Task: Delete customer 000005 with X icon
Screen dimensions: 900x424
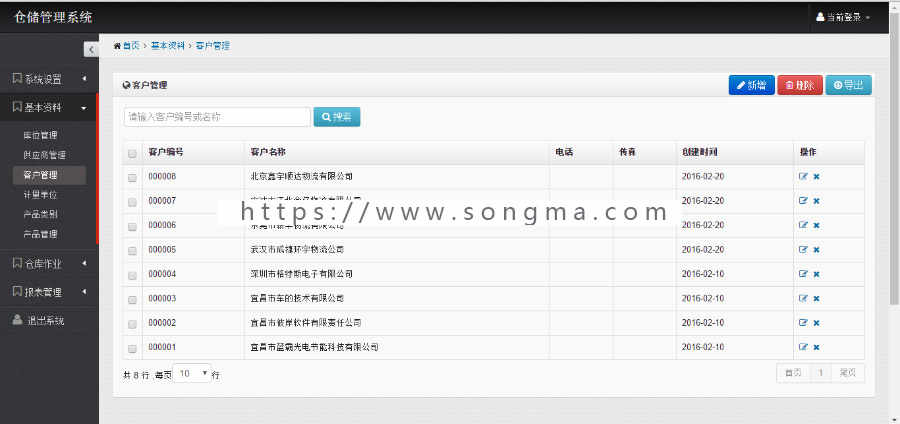Action: point(816,250)
